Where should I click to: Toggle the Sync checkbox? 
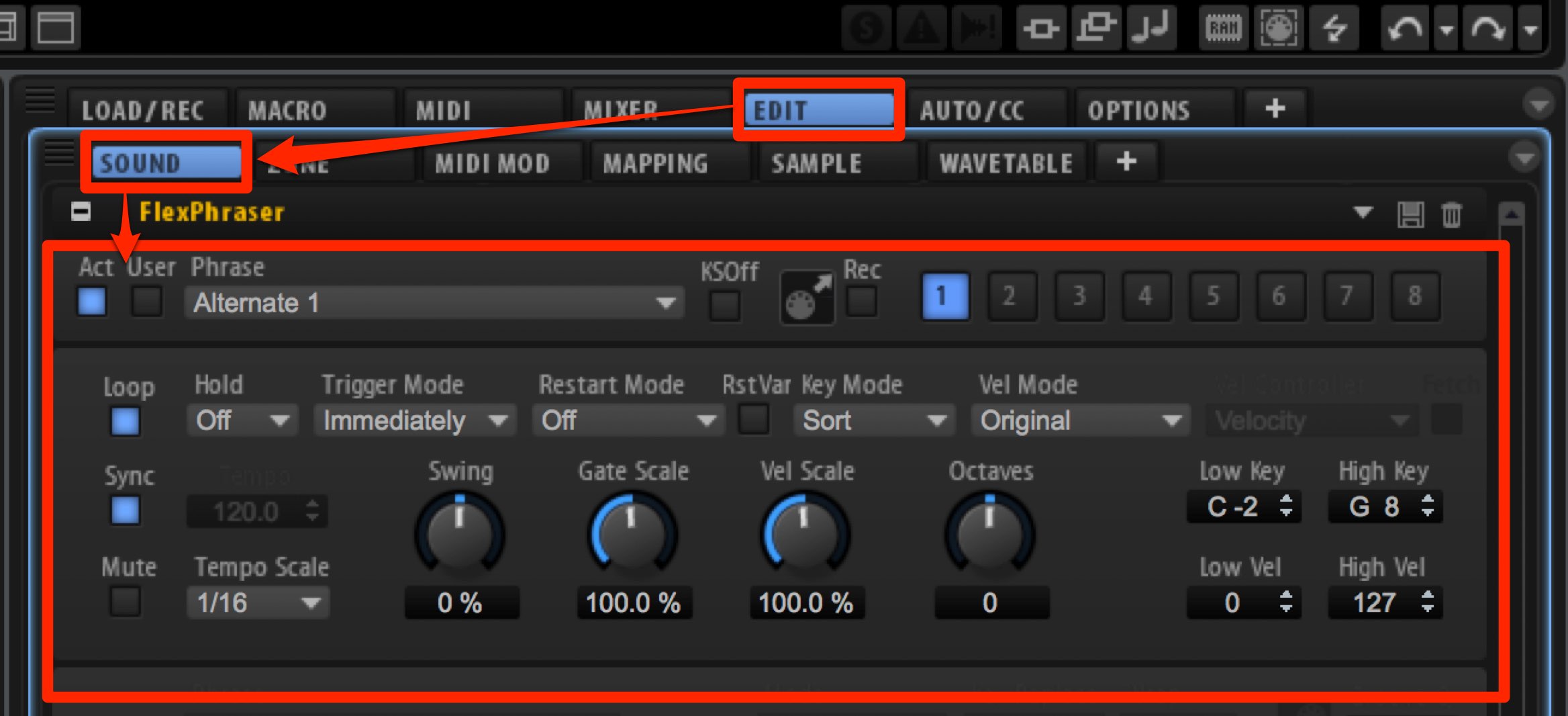click(125, 510)
